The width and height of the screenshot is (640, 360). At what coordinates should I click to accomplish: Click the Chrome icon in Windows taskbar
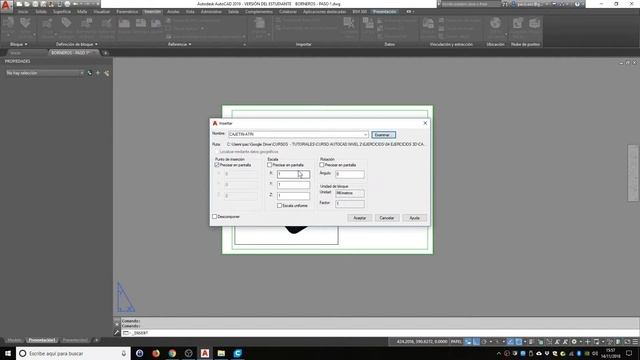[172, 353]
